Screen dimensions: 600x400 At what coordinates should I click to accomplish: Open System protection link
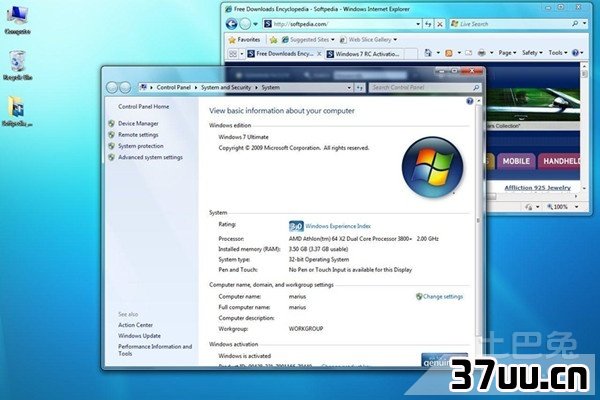coord(140,146)
